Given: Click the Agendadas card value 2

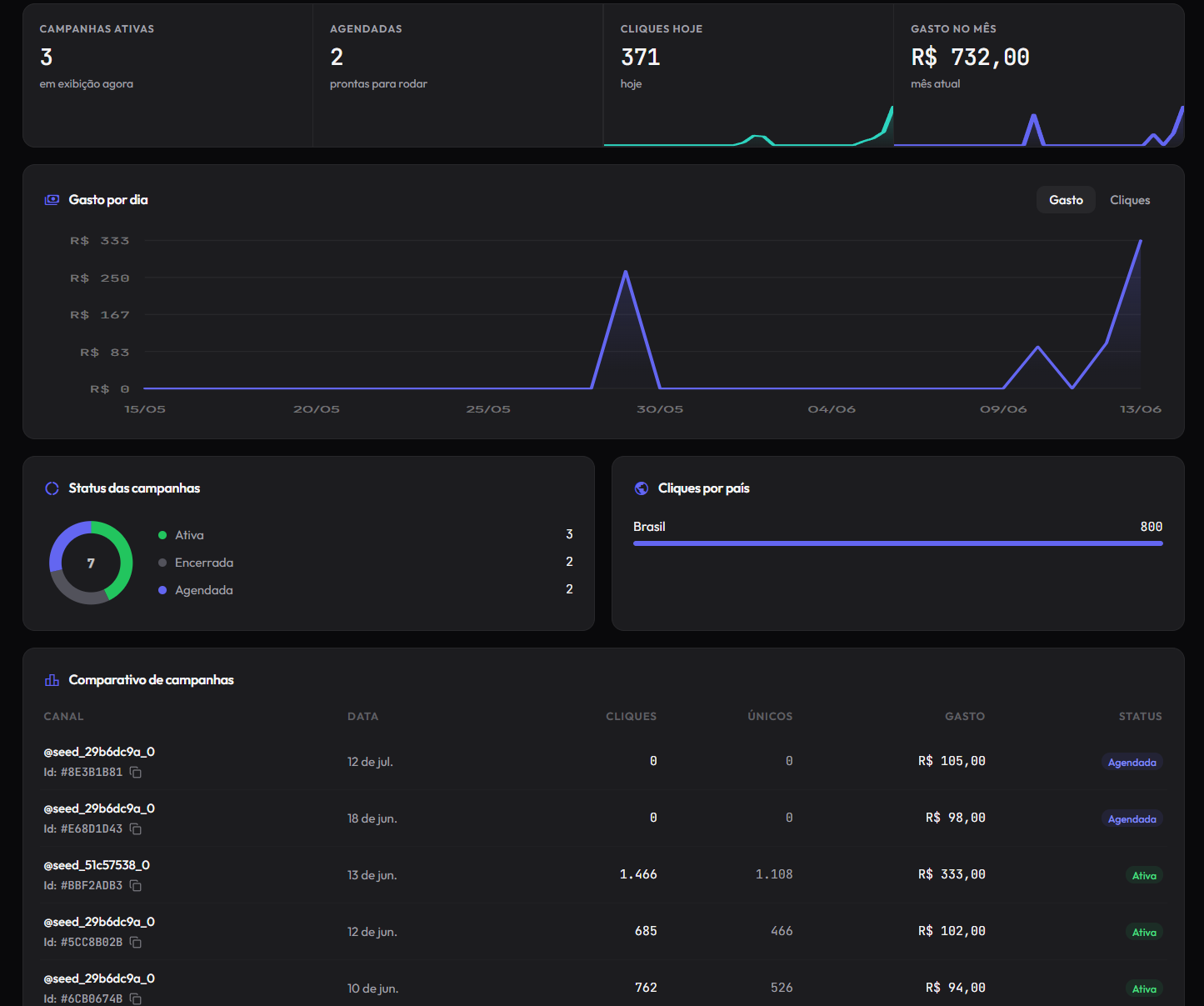Looking at the screenshot, I should (337, 58).
